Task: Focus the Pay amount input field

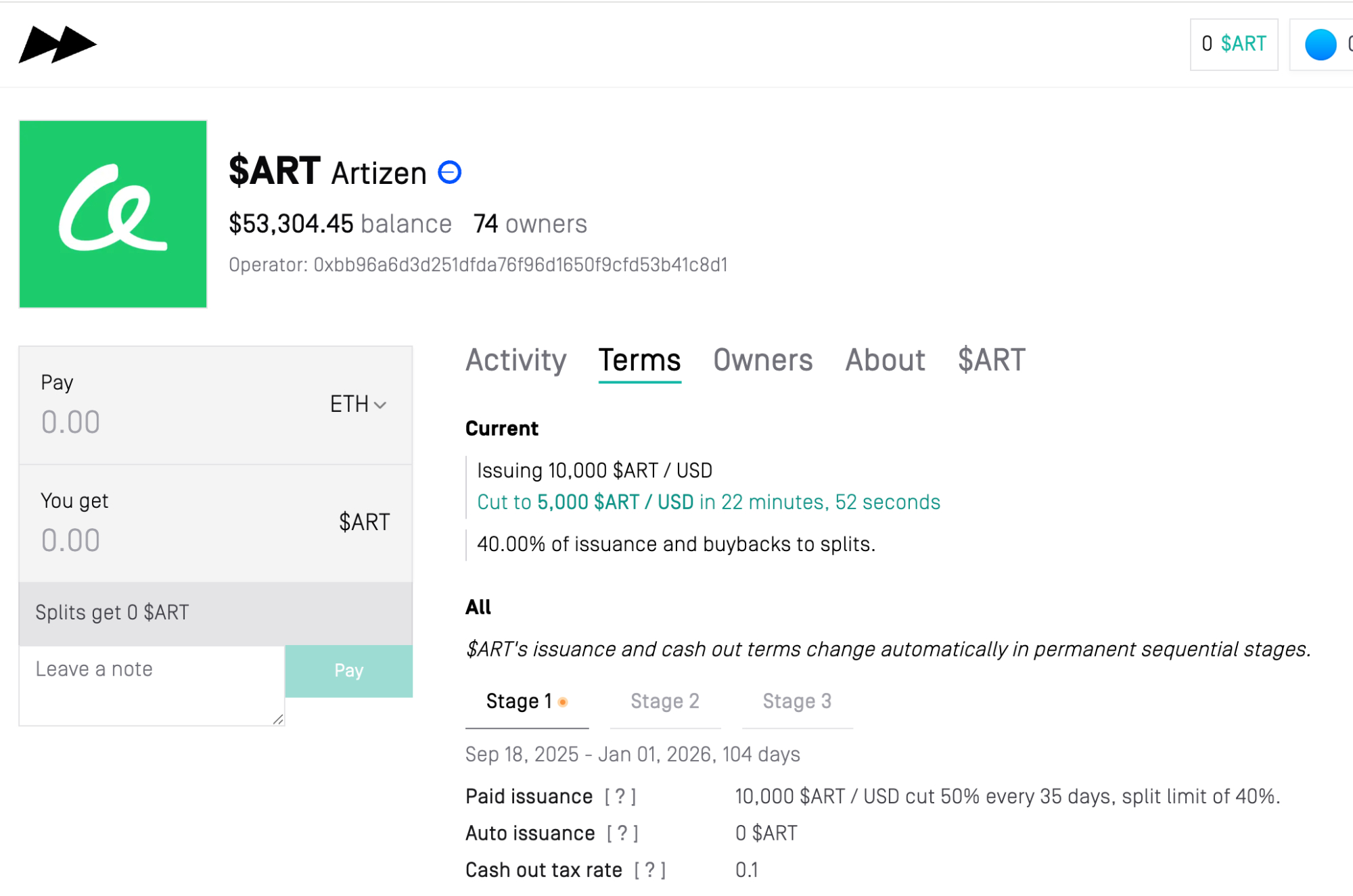Action: (169, 422)
